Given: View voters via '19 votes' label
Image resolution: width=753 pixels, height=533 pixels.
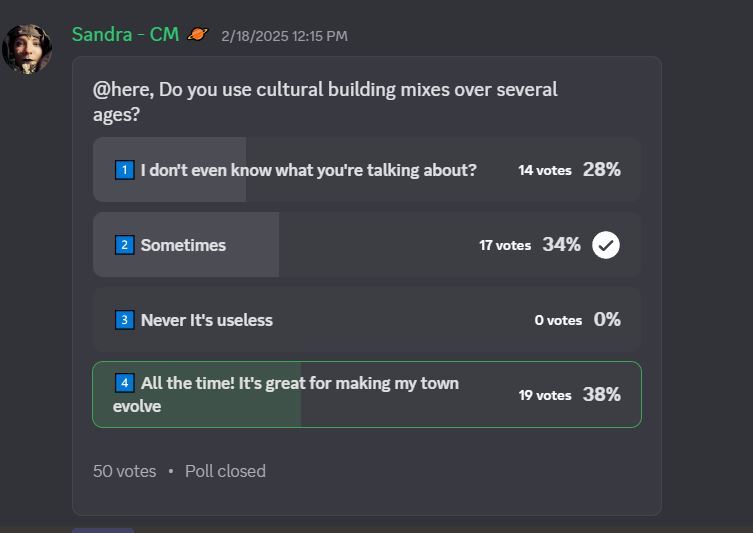Looking at the screenshot, I should point(545,395).
